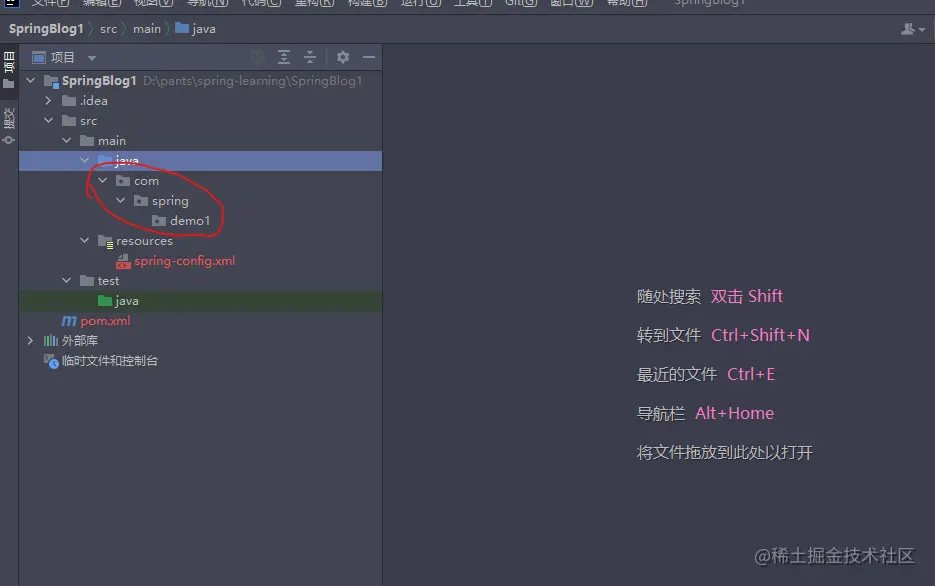Viewport: 935px width, 586px height.
Task: Click the SpringBlog1 module folder icon
Action: click(x=51, y=81)
